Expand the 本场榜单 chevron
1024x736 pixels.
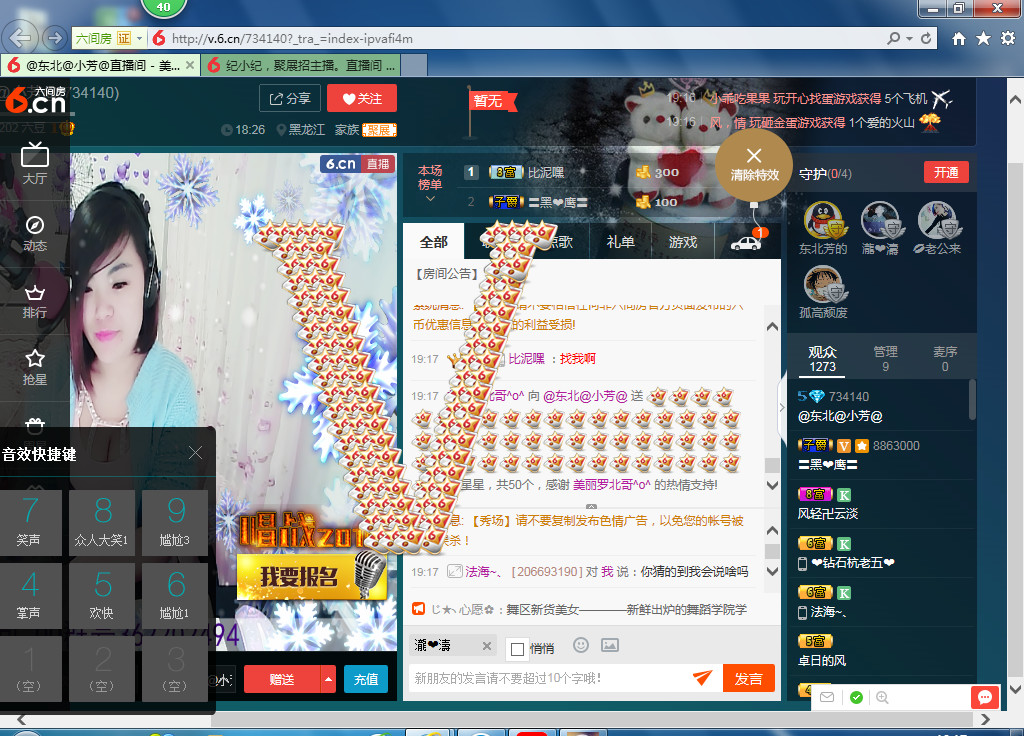430,199
